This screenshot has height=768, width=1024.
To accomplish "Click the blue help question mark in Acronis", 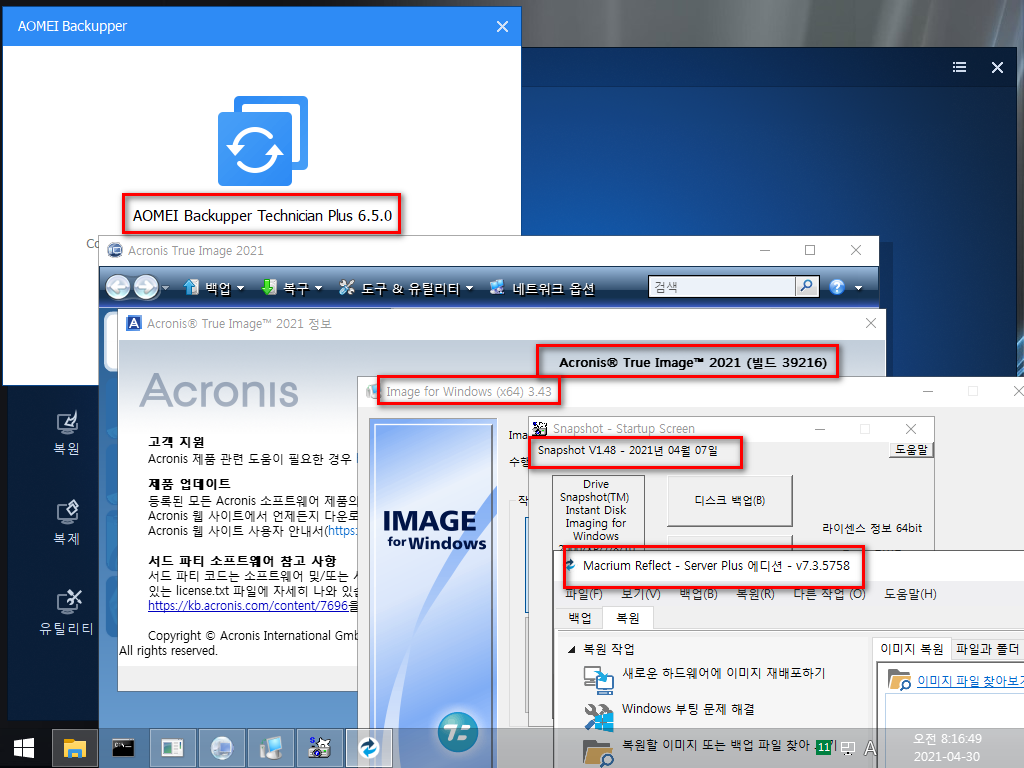I will [x=837, y=287].
